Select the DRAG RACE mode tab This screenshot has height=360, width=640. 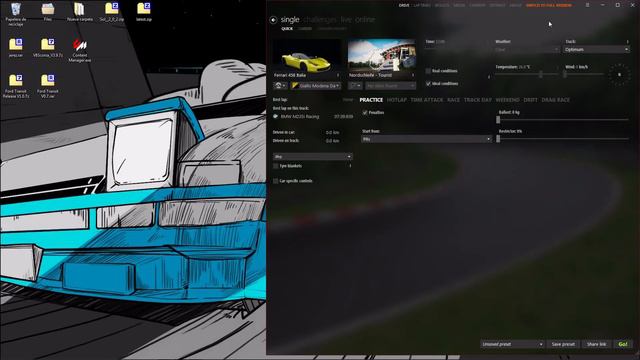556,100
